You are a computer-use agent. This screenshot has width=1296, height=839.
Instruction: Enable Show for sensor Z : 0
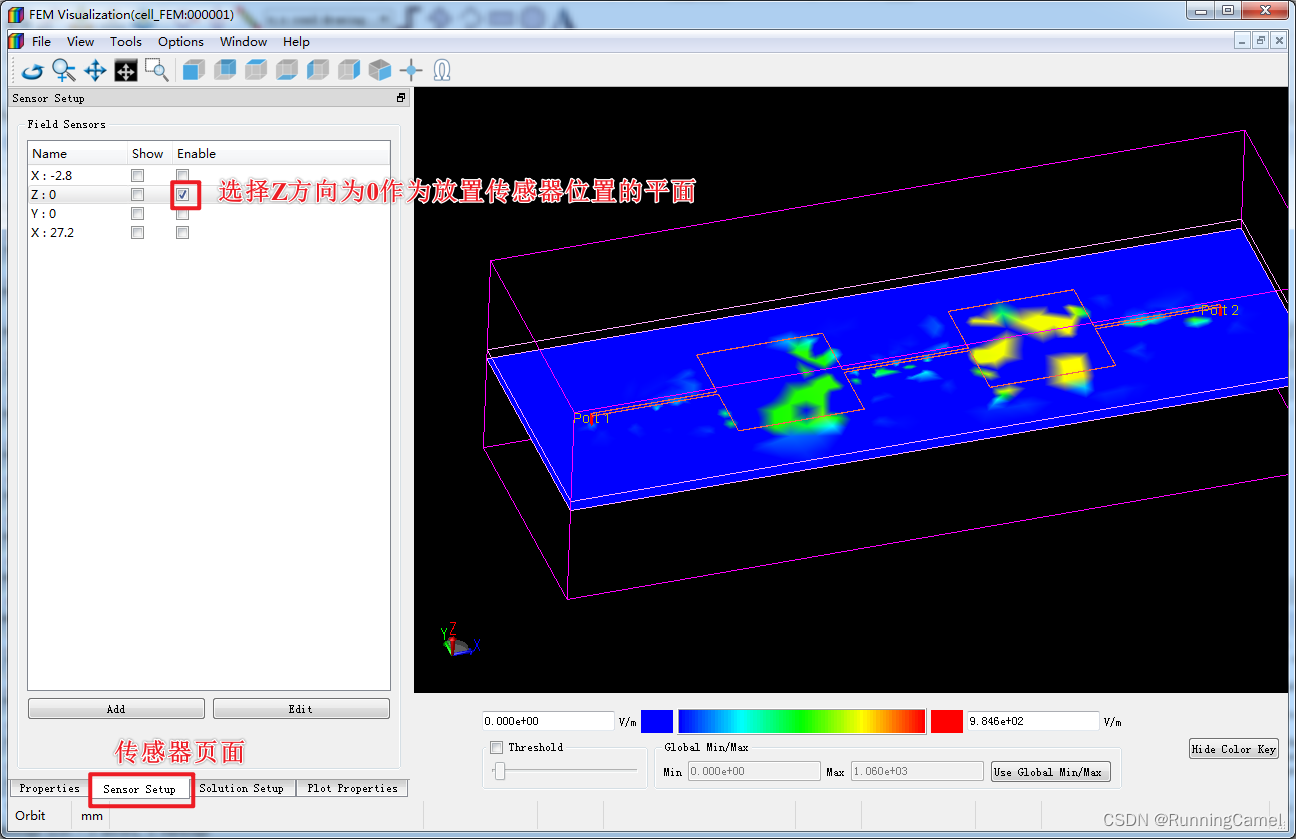pos(138,194)
